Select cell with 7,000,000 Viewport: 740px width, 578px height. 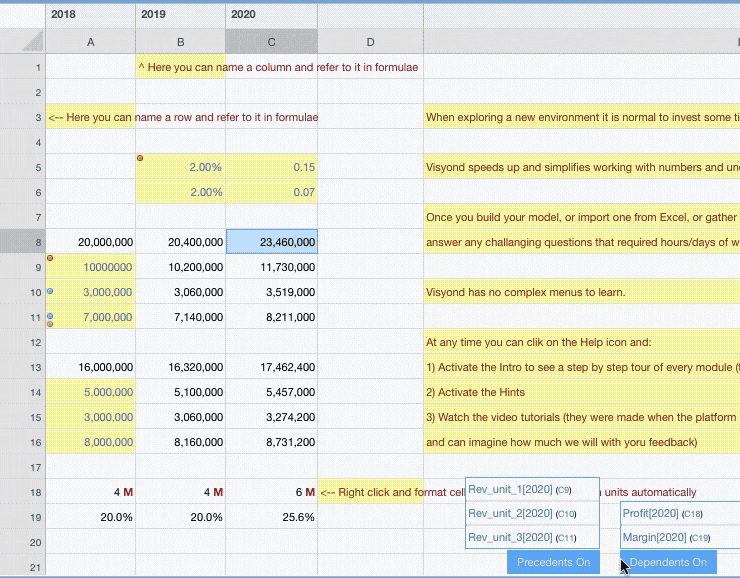pyautogui.click(x=91, y=317)
